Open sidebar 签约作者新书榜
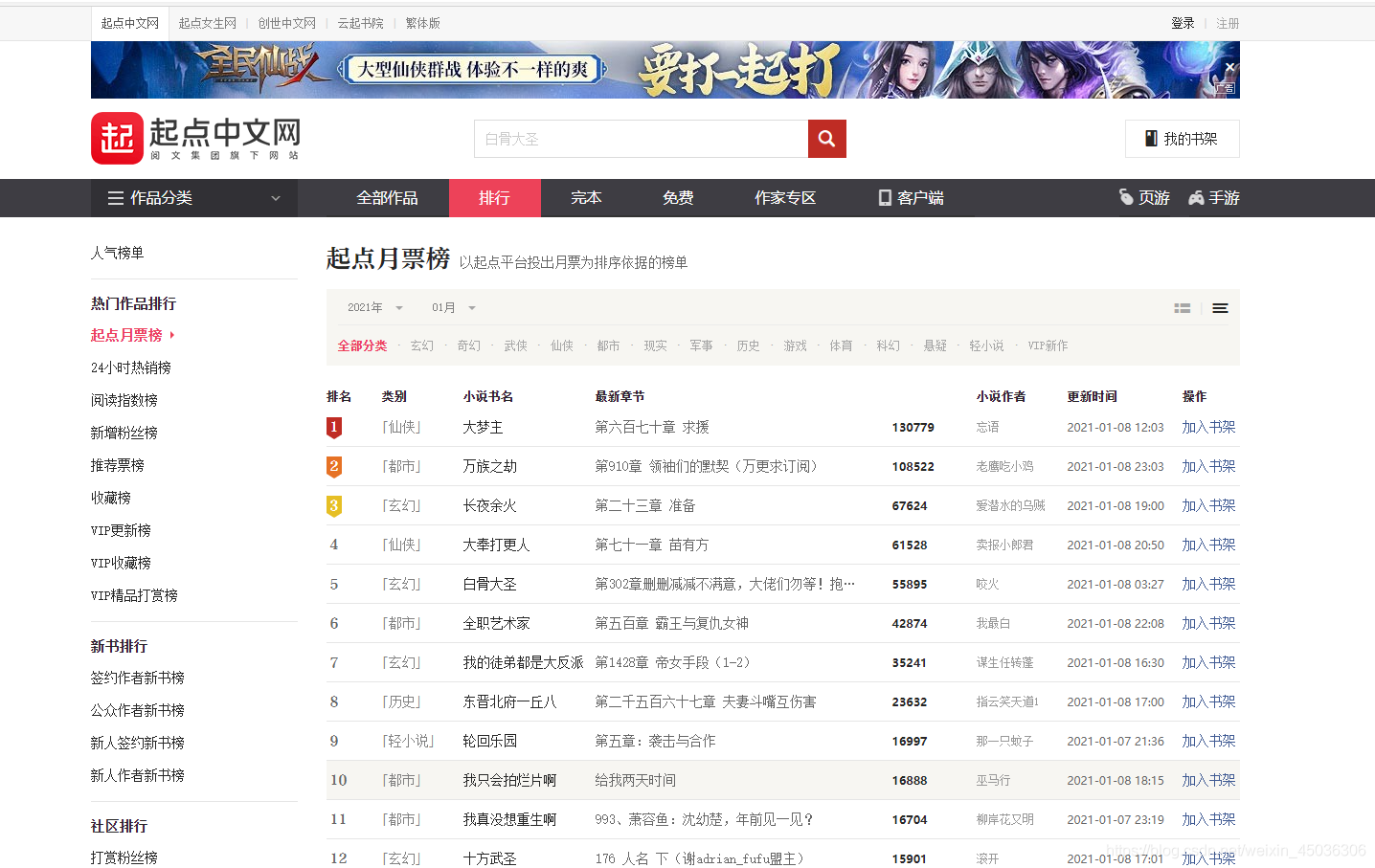This screenshot has height=868, width=1375. [138, 678]
